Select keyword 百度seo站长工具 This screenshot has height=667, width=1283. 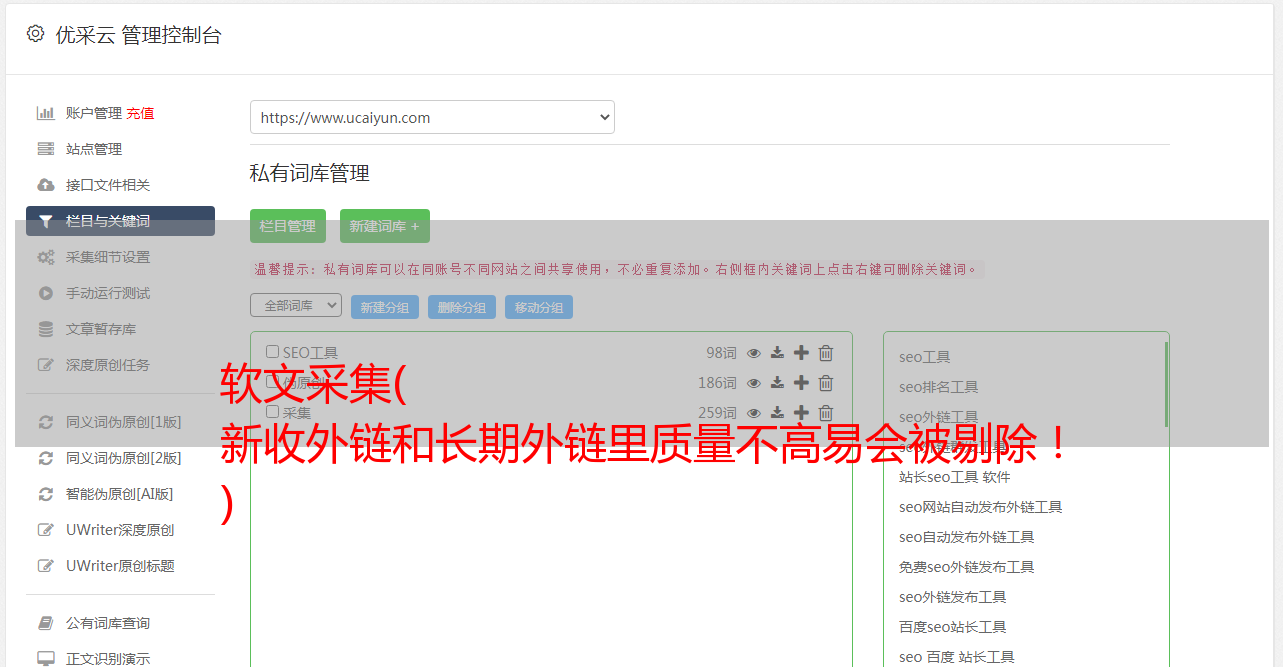[x=953, y=627]
